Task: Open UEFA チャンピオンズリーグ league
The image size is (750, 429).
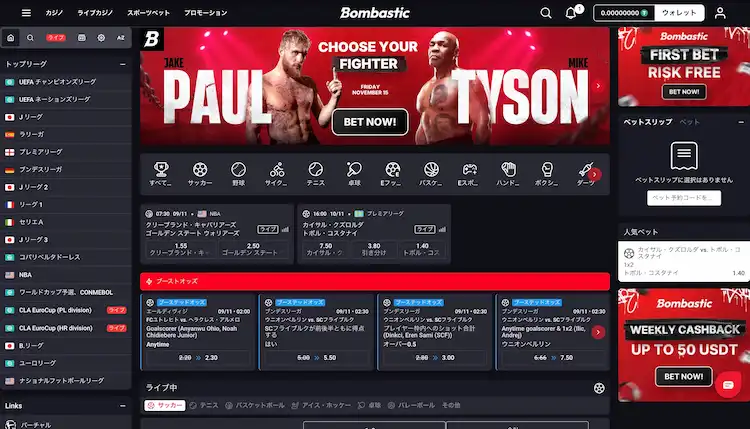Action: point(66,82)
